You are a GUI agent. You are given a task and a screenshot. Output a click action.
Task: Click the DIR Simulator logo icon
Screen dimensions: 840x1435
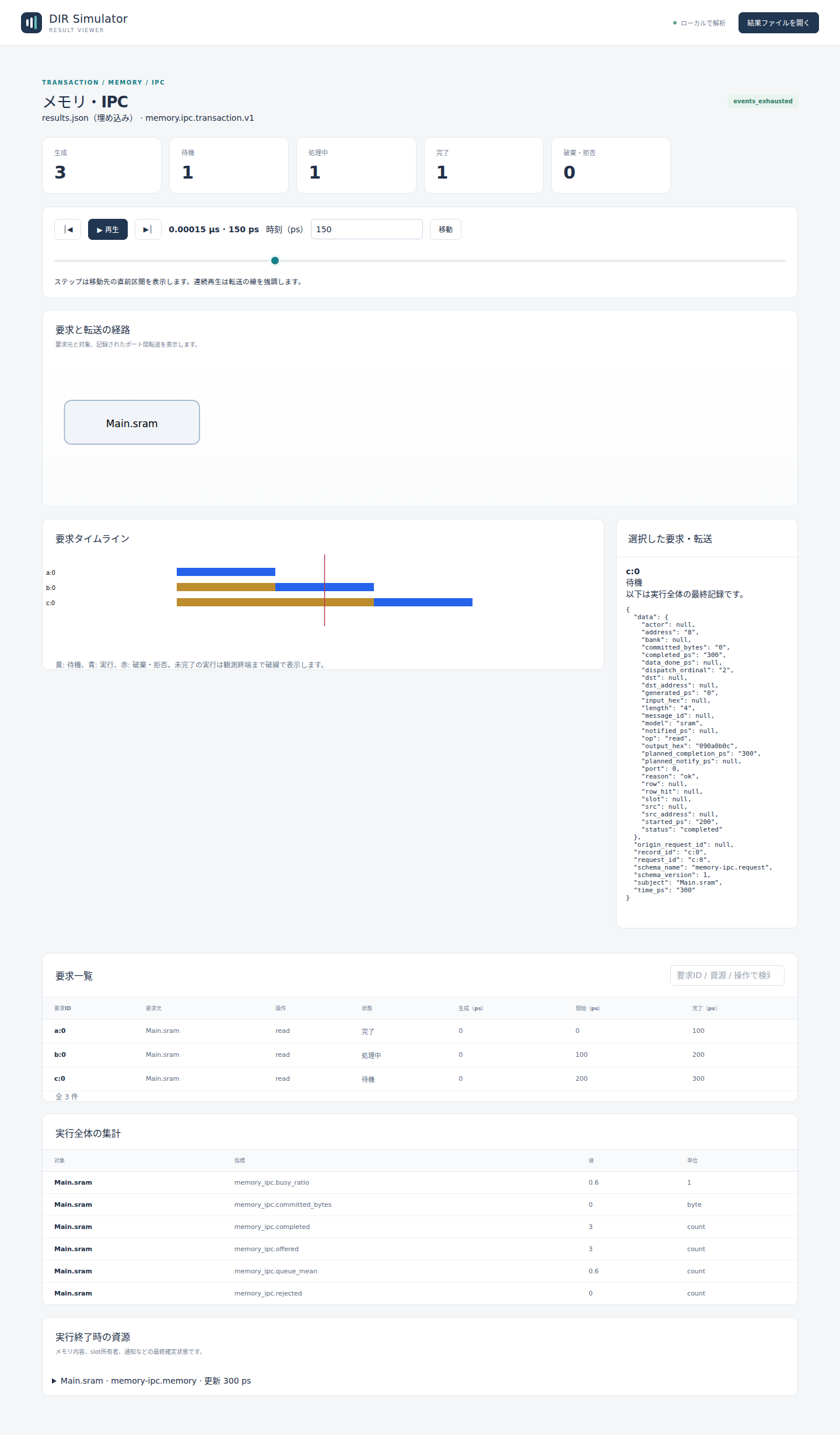click(32, 23)
